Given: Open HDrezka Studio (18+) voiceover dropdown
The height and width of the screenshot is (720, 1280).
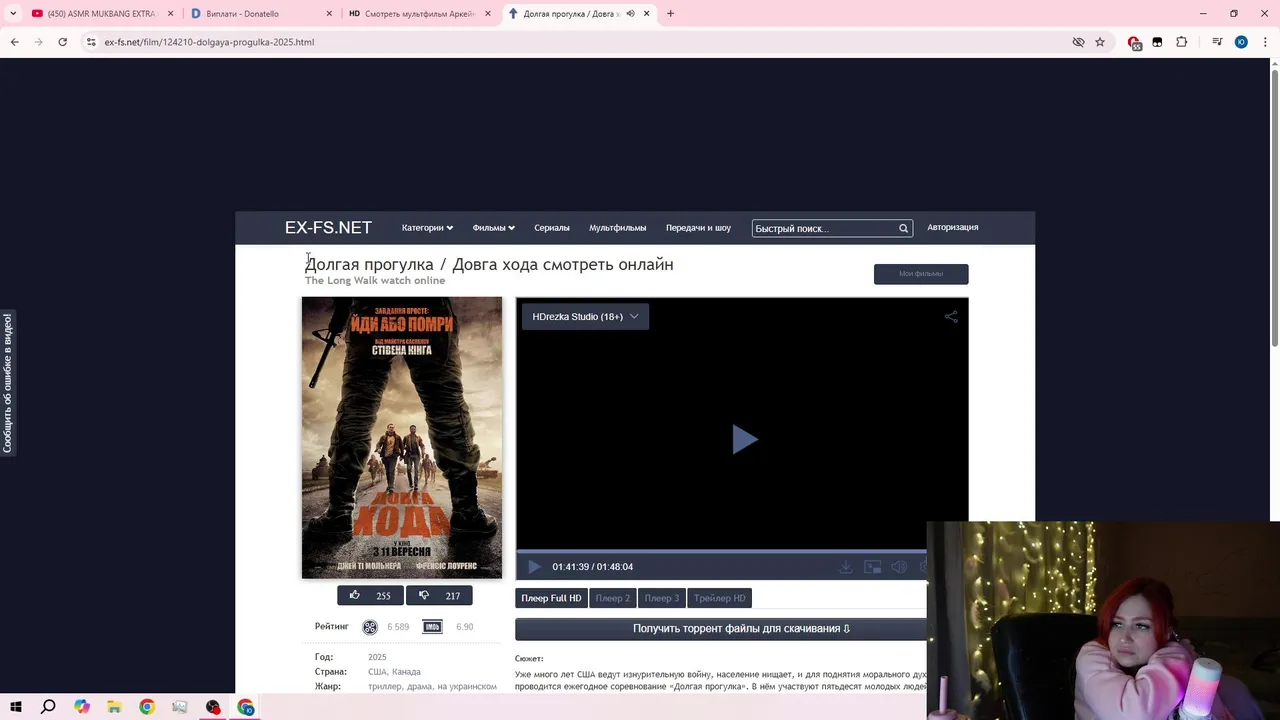Looking at the screenshot, I should tap(585, 316).
